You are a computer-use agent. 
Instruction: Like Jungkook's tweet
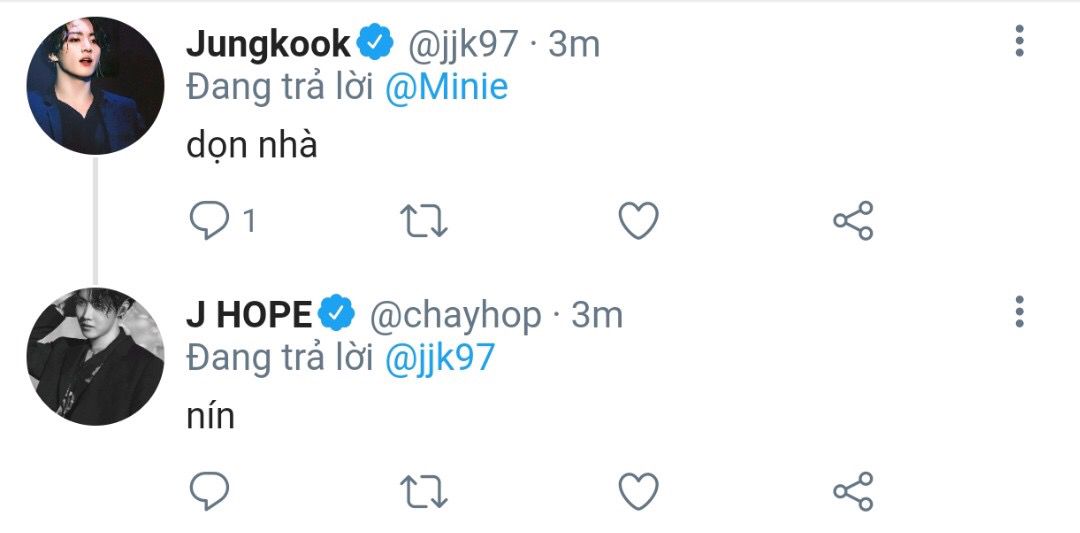(x=638, y=221)
